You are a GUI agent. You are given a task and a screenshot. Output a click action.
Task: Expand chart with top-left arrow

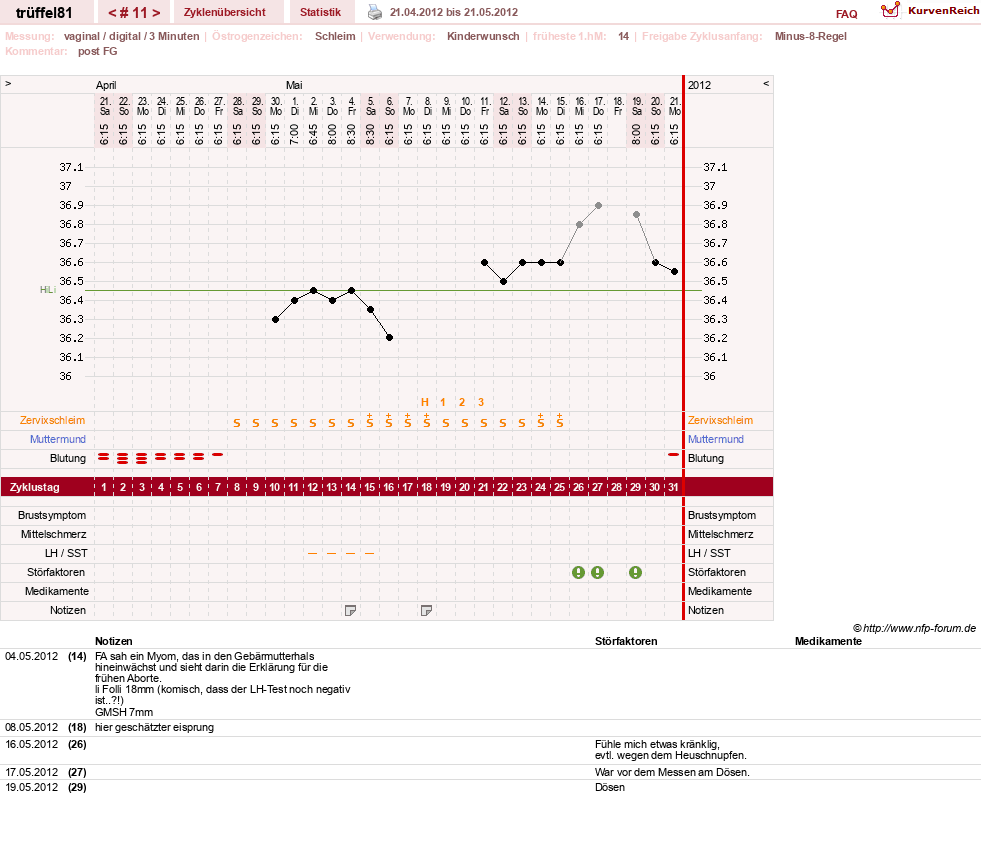[x=8, y=83]
